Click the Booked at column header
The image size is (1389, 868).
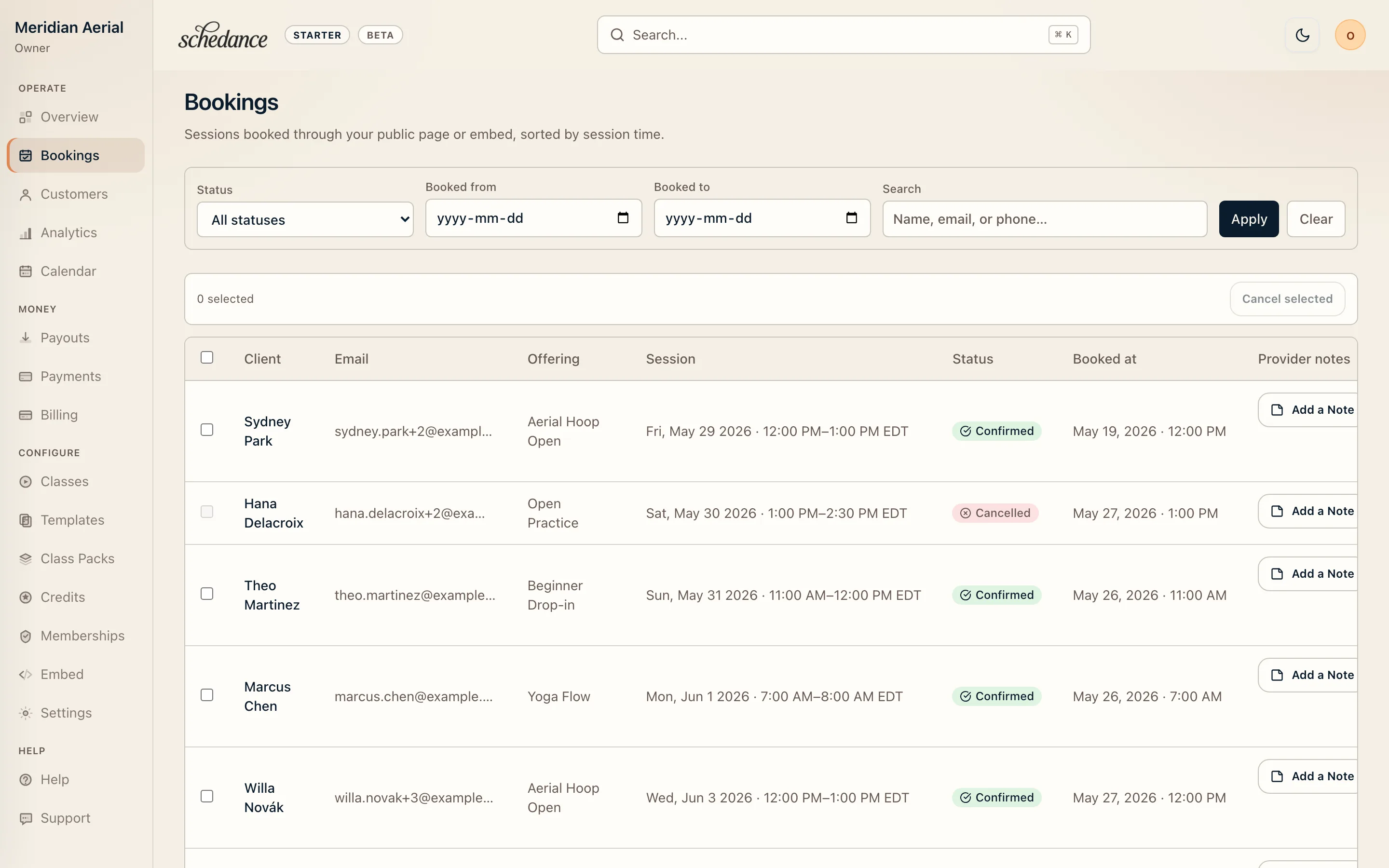[x=1104, y=359]
